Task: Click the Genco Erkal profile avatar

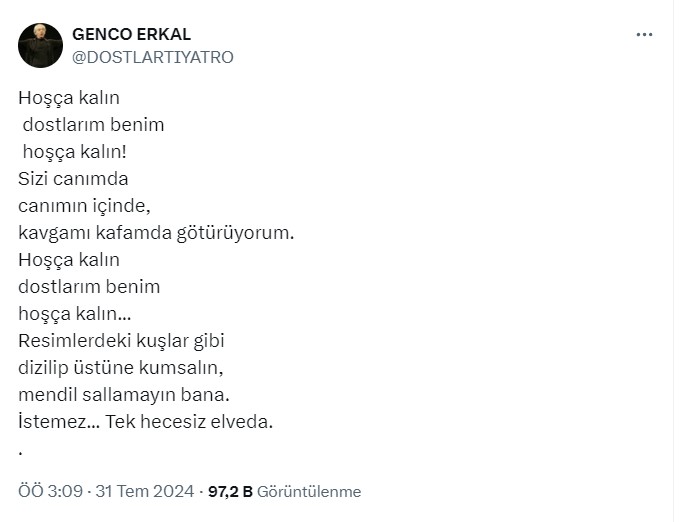Action: [40, 45]
